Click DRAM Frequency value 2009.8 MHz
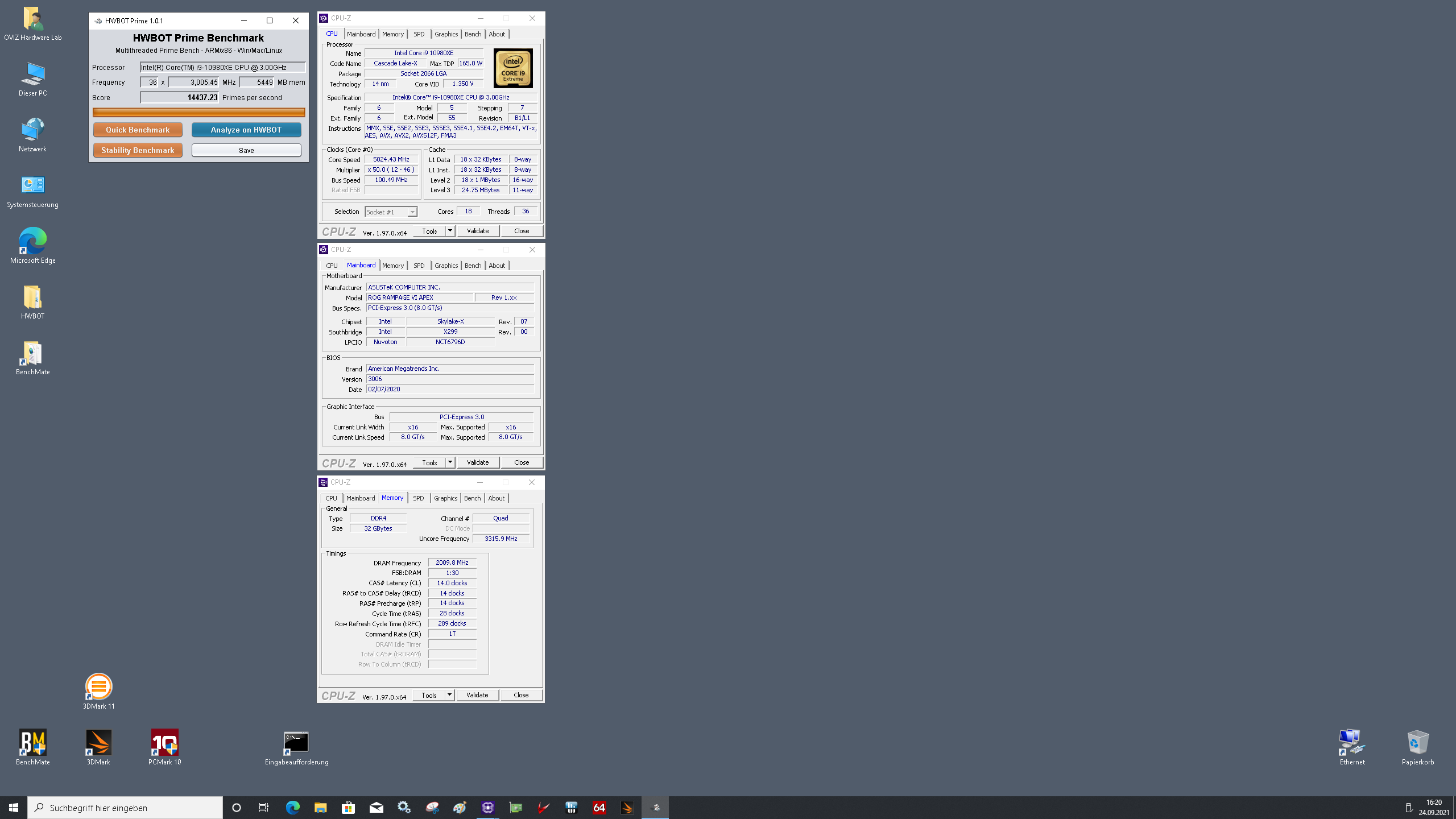Image resolution: width=1456 pixels, height=819 pixels. pos(452,563)
